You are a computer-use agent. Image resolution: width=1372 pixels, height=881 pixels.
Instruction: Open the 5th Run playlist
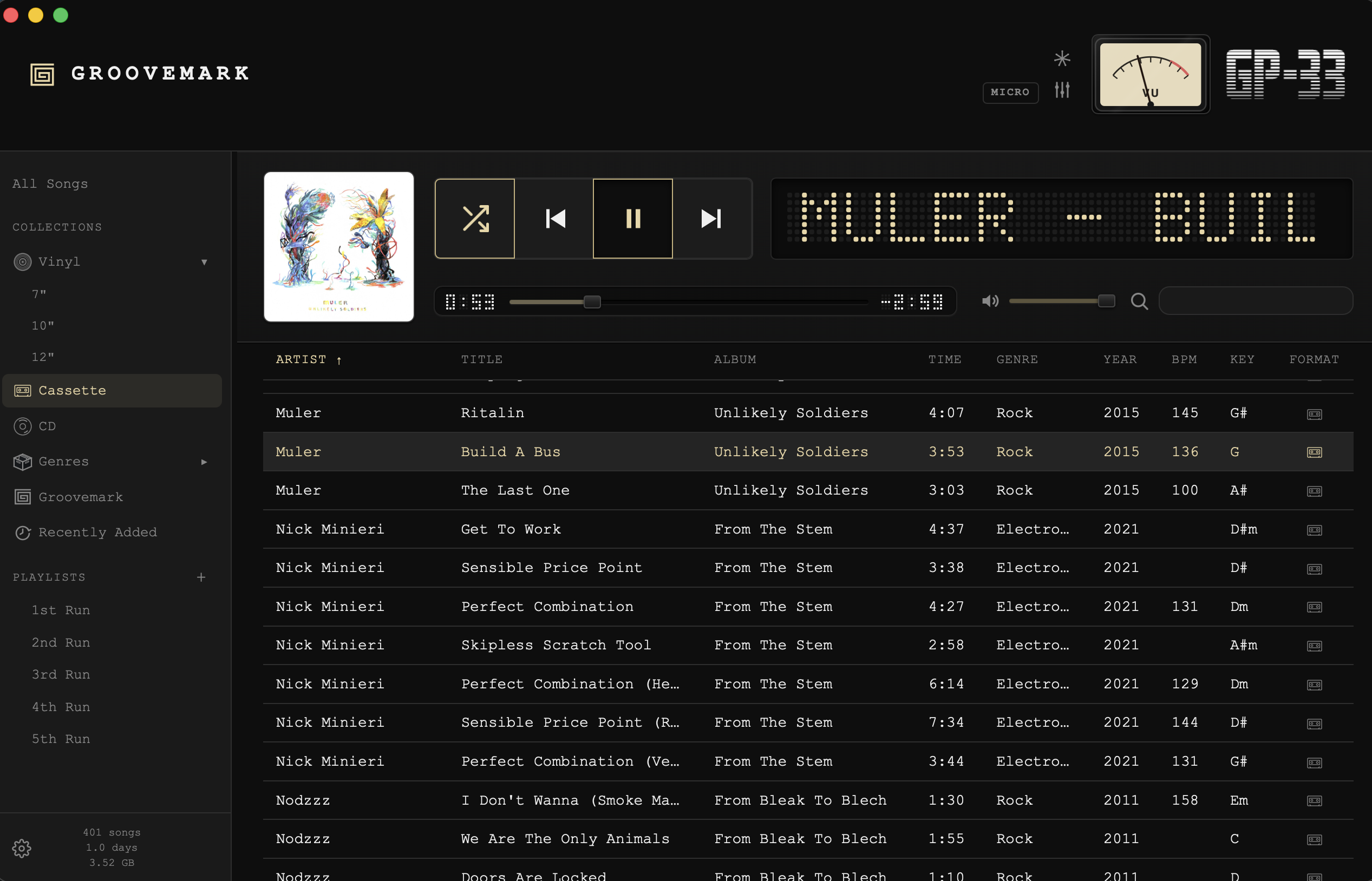[x=61, y=739]
